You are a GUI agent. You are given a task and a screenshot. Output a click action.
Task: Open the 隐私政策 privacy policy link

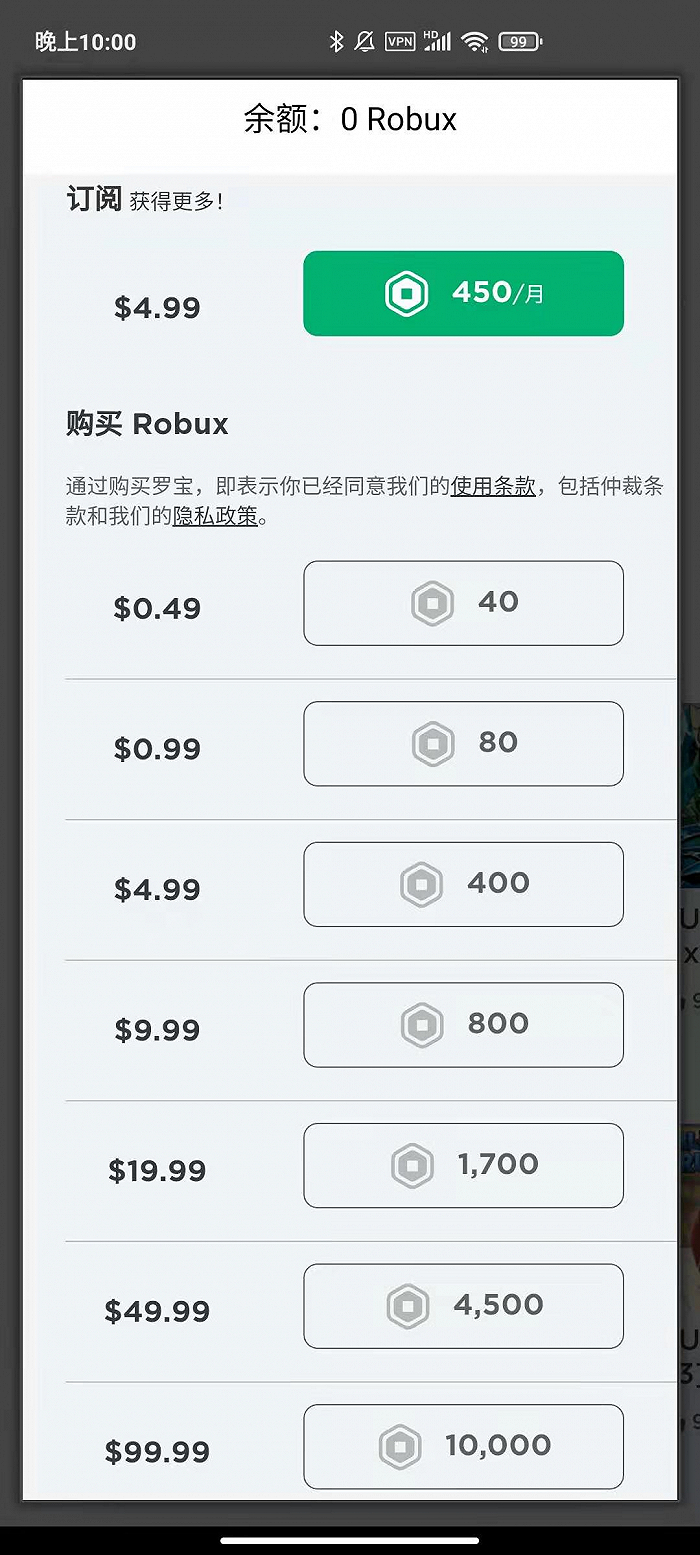215,517
